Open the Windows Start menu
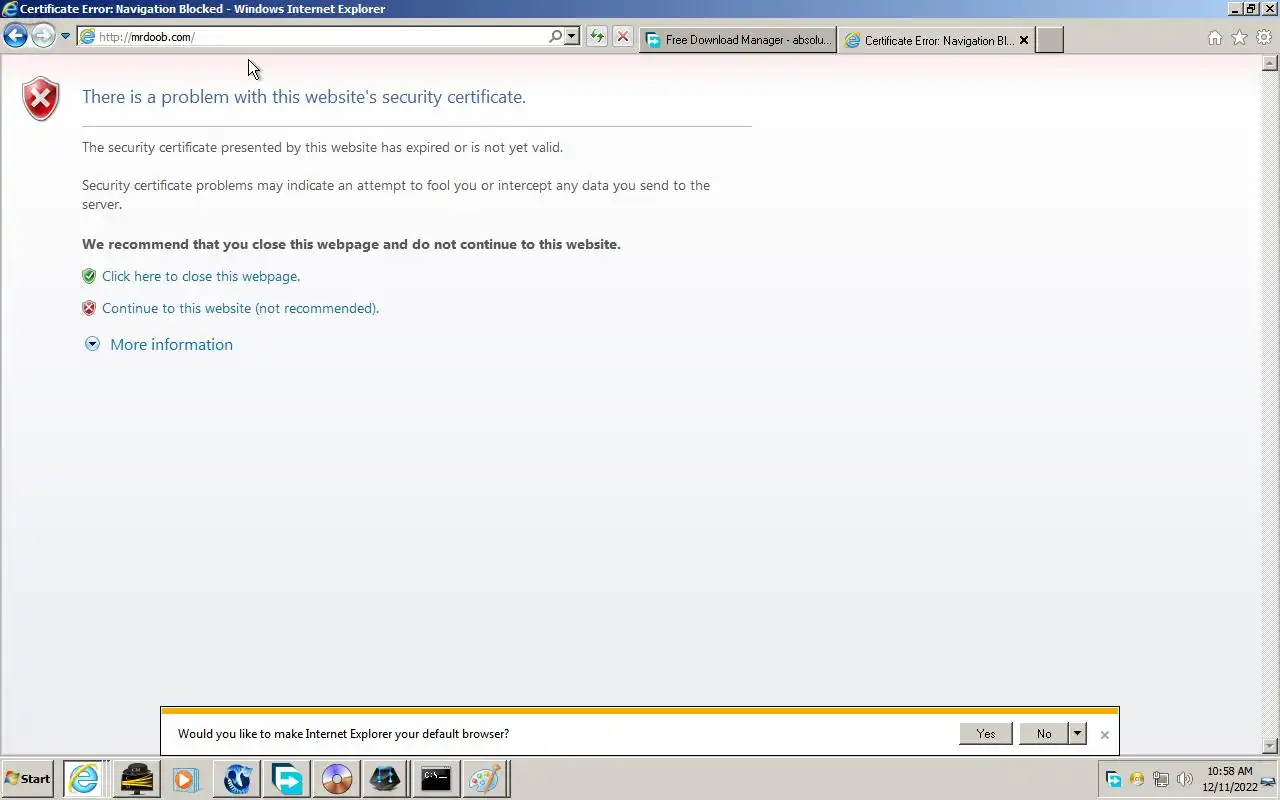Image resolution: width=1280 pixels, height=800 pixels. pyautogui.click(x=28, y=778)
